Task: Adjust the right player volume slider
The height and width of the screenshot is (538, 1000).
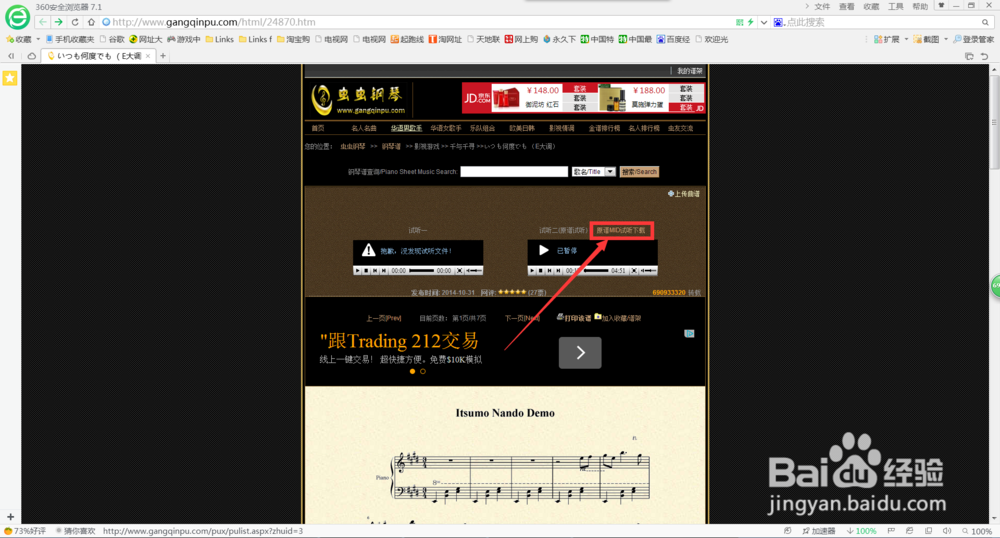Action: pos(651,271)
